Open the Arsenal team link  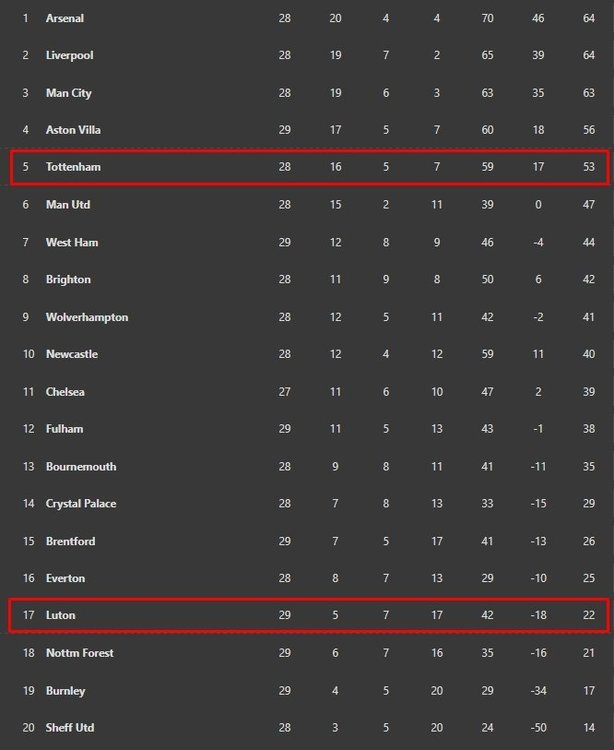click(x=65, y=18)
